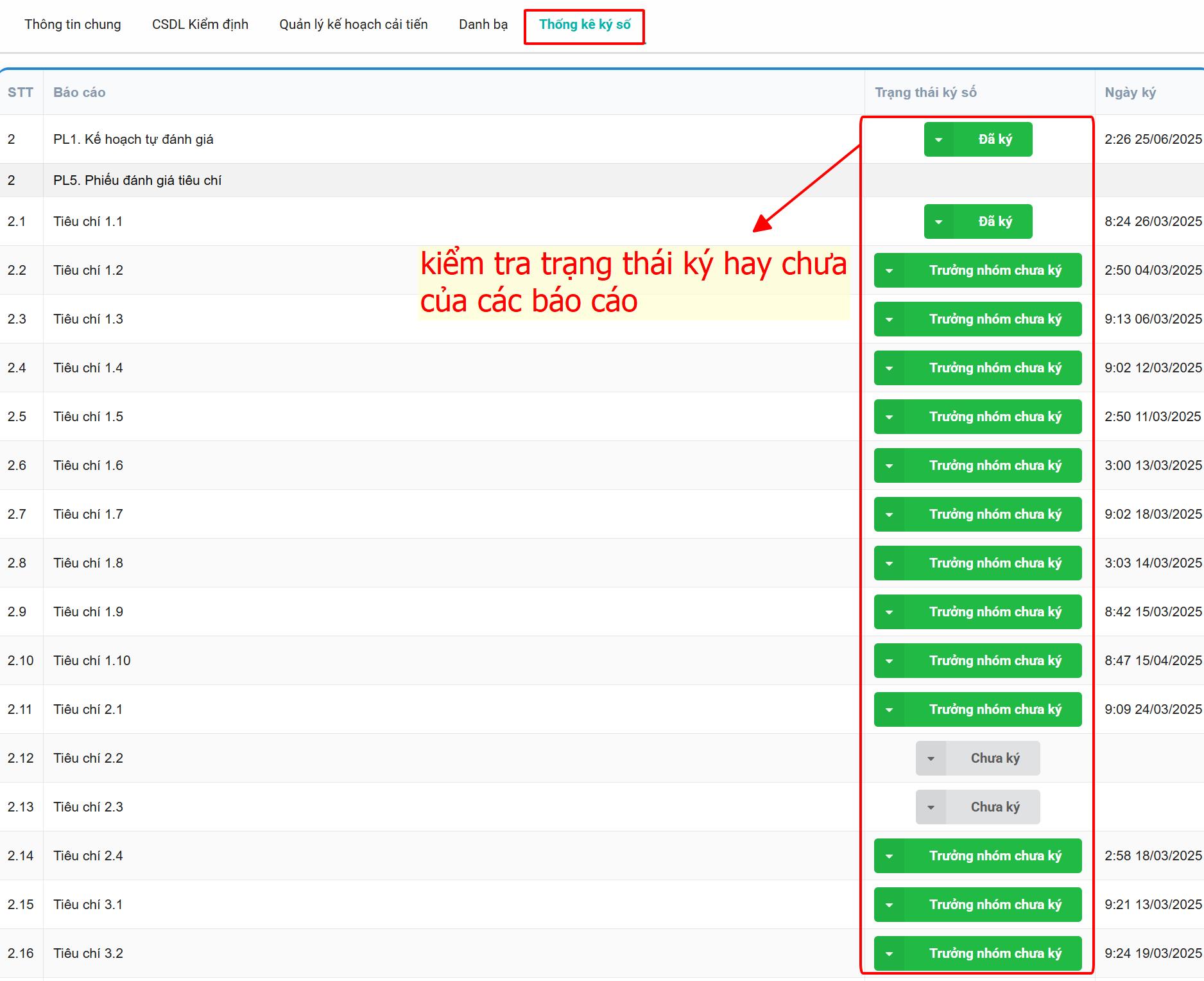Open dropdown caret on Tiêu chí 2.2 row

[x=931, y=758]
